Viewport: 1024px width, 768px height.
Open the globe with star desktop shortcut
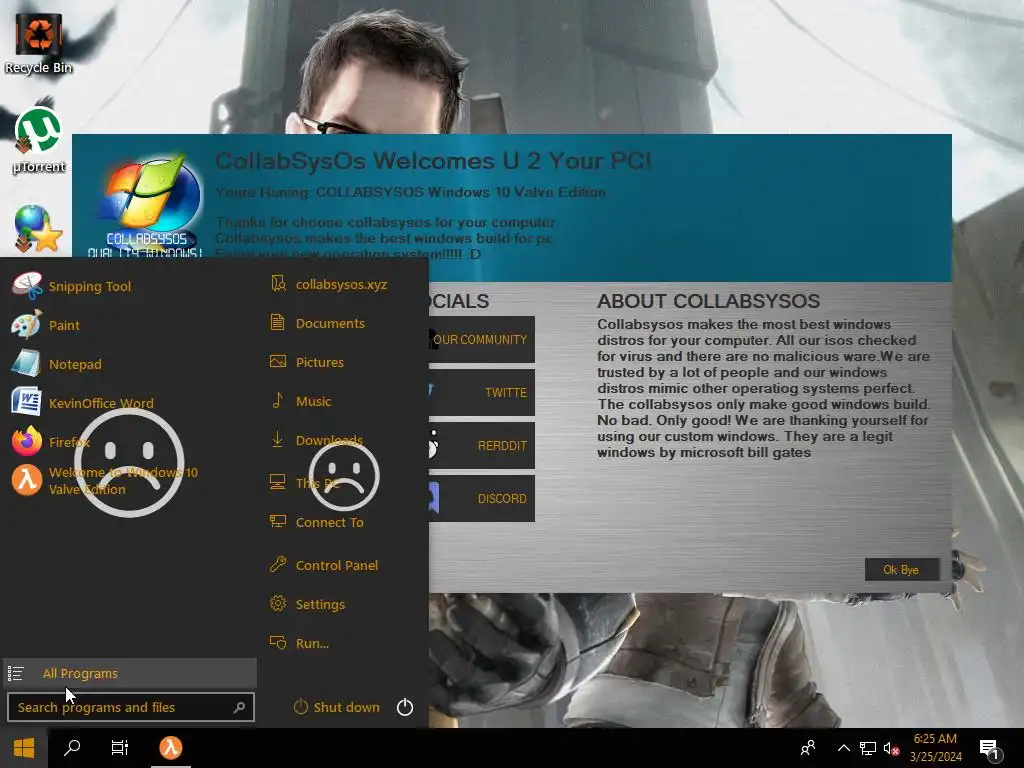(x=39, y=229)
